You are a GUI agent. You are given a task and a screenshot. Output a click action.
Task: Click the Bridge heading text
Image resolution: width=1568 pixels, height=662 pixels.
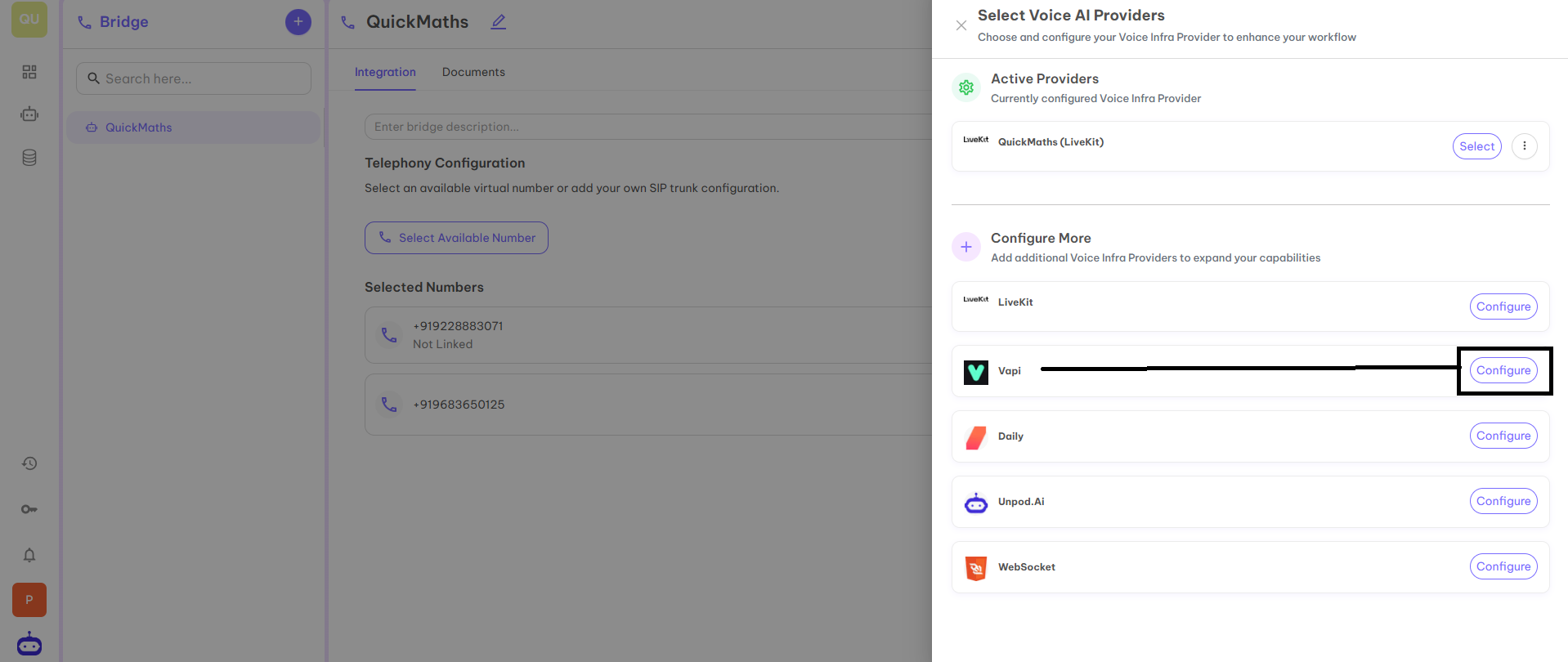(x=124, y=22)
